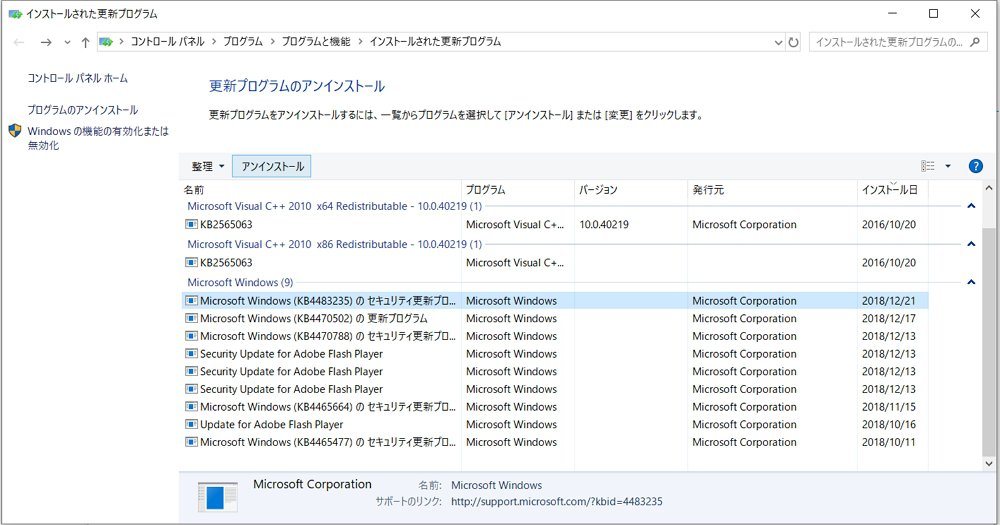The height and width of the screenshot is (525, 1000).
Task: Refresh the installed updates list
Action: 793,42
